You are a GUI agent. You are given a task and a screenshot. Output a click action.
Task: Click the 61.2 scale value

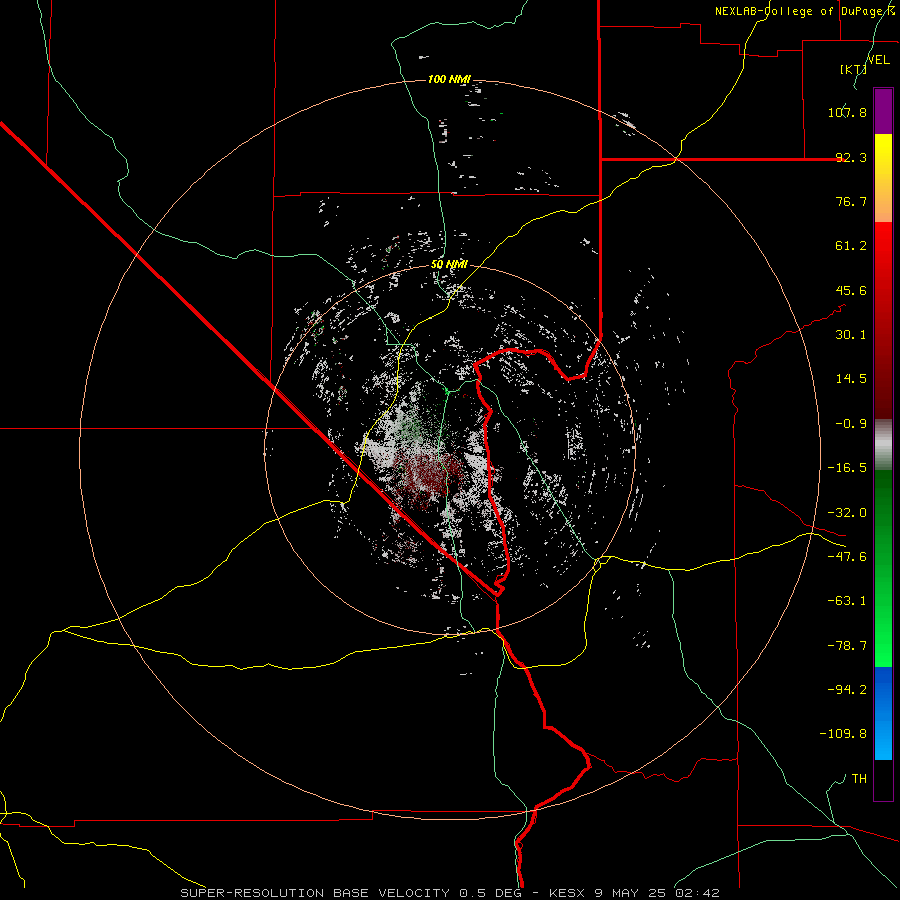point(851,246)
